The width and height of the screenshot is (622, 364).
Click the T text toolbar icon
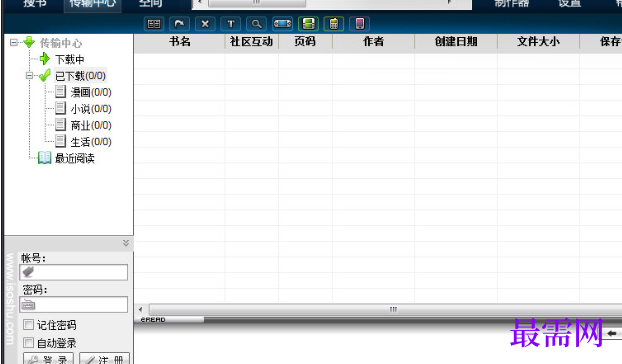tap(231, 24)
